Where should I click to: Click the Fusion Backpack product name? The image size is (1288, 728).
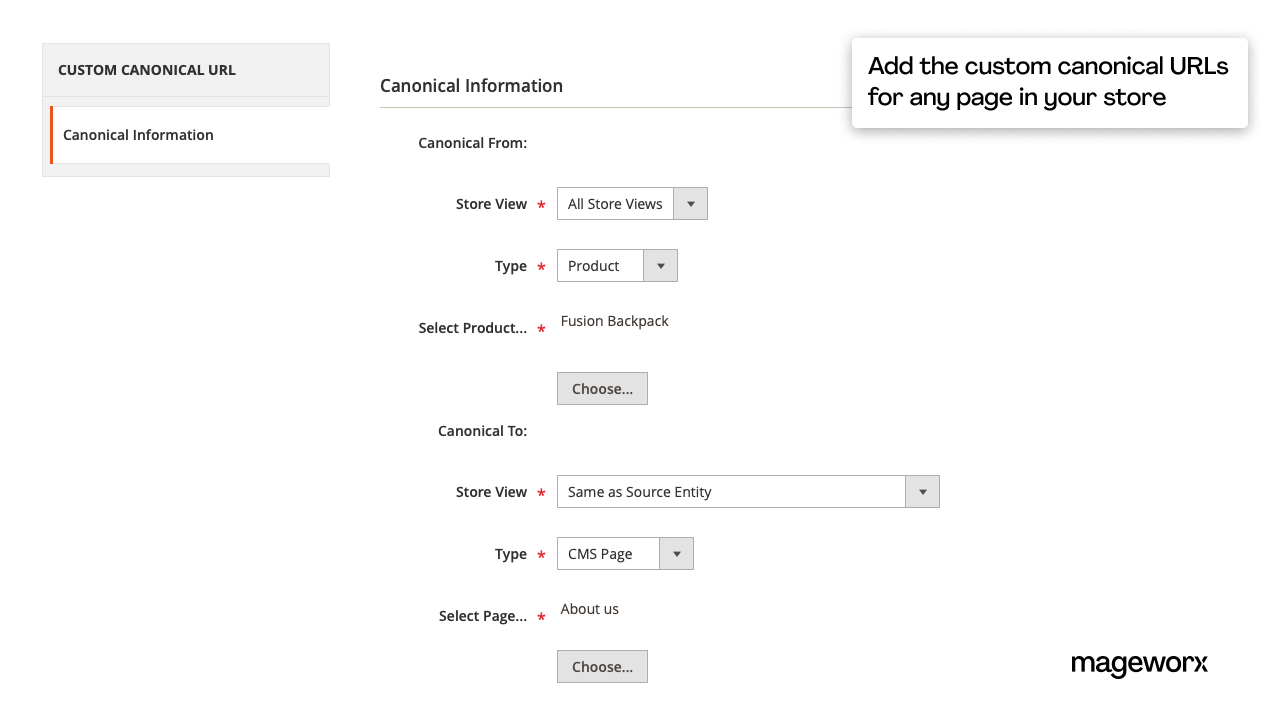point(615,320)
